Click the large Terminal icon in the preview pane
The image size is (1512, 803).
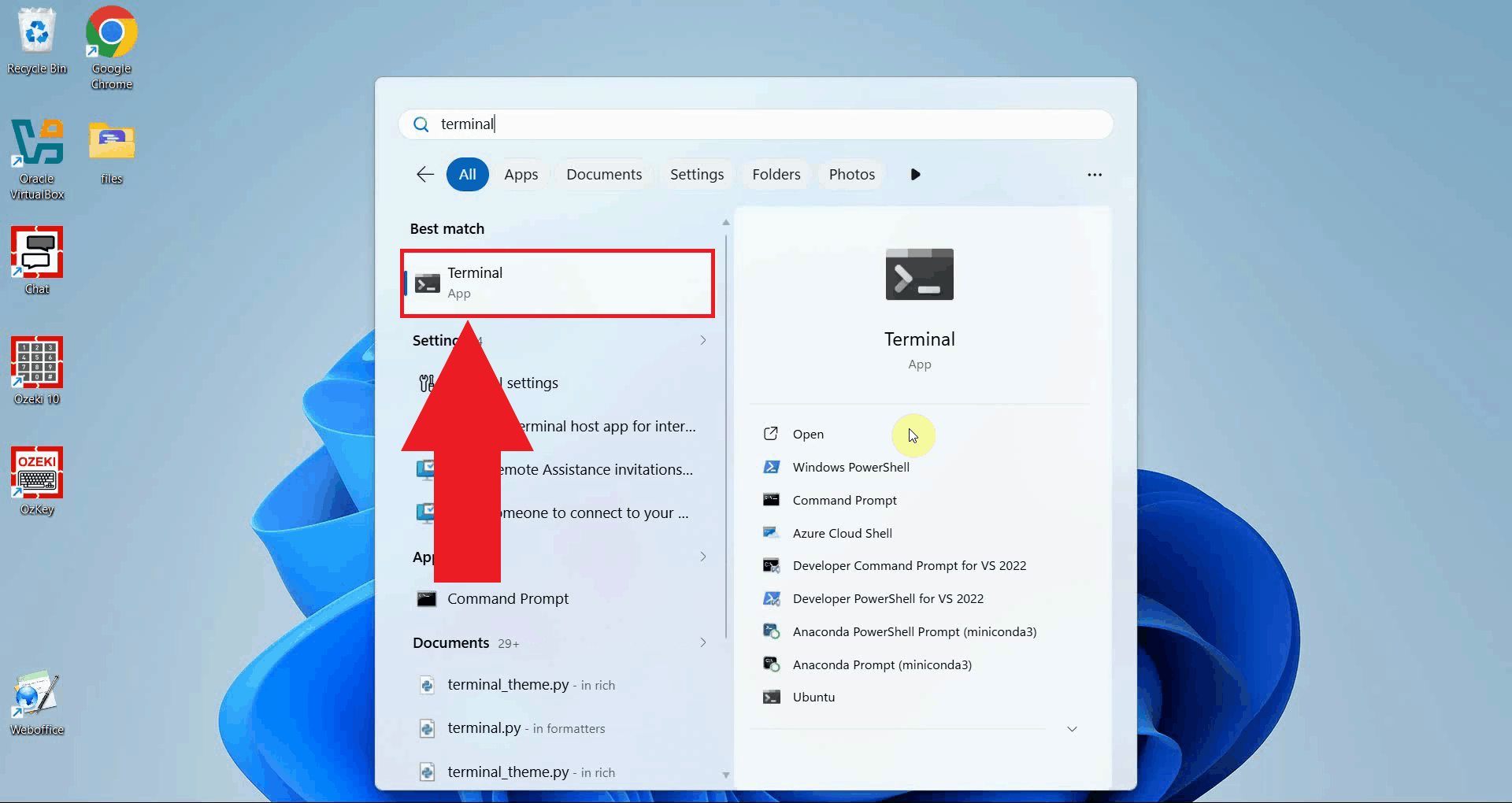click(x=920, y=274)
